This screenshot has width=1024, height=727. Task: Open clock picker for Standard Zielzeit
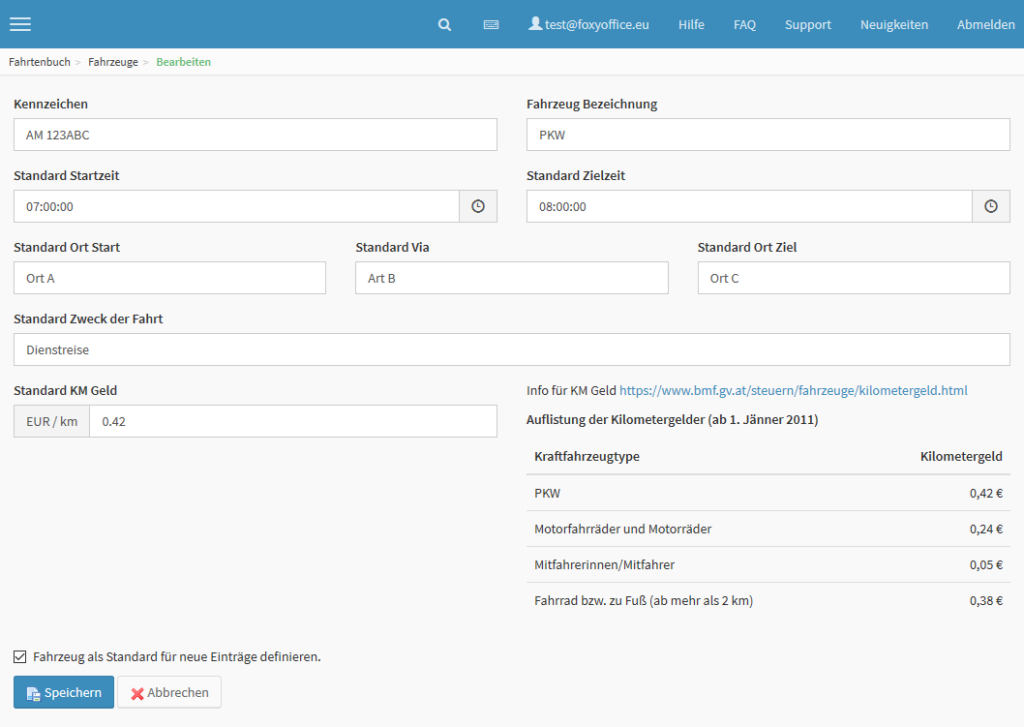(x=991, y=206)
